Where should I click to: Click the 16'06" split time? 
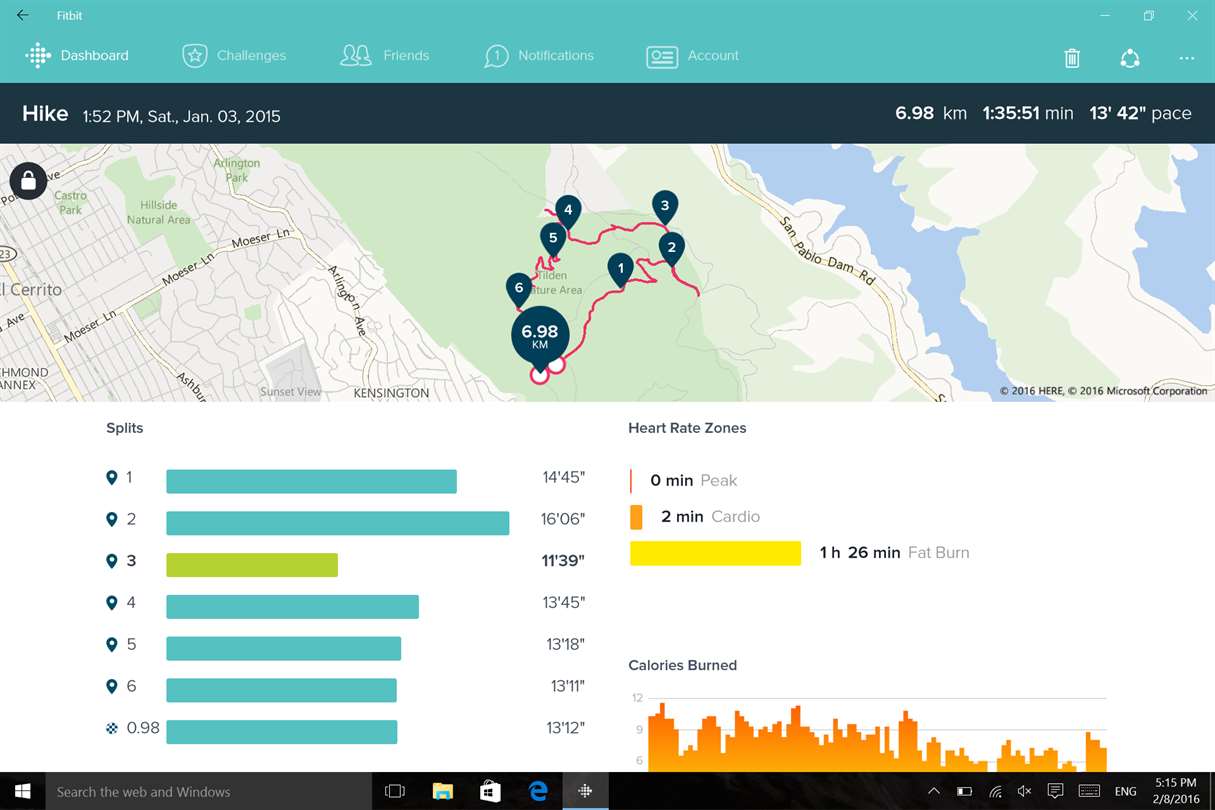pos(563,519)
